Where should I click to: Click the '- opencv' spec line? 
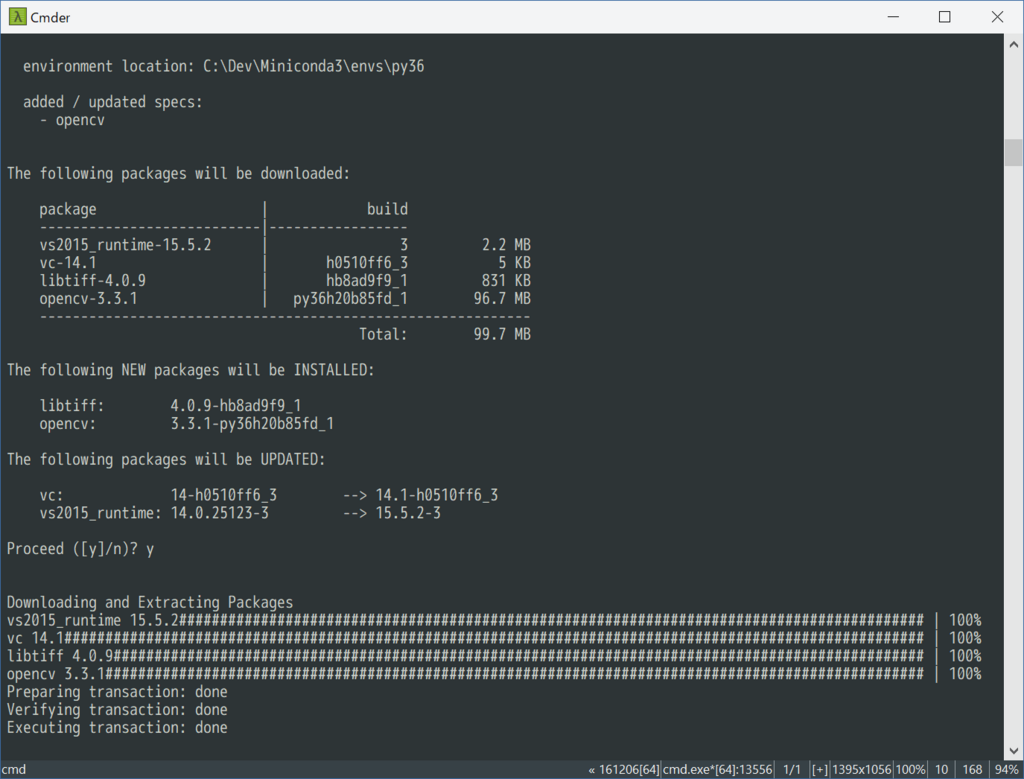click(72, 120)
